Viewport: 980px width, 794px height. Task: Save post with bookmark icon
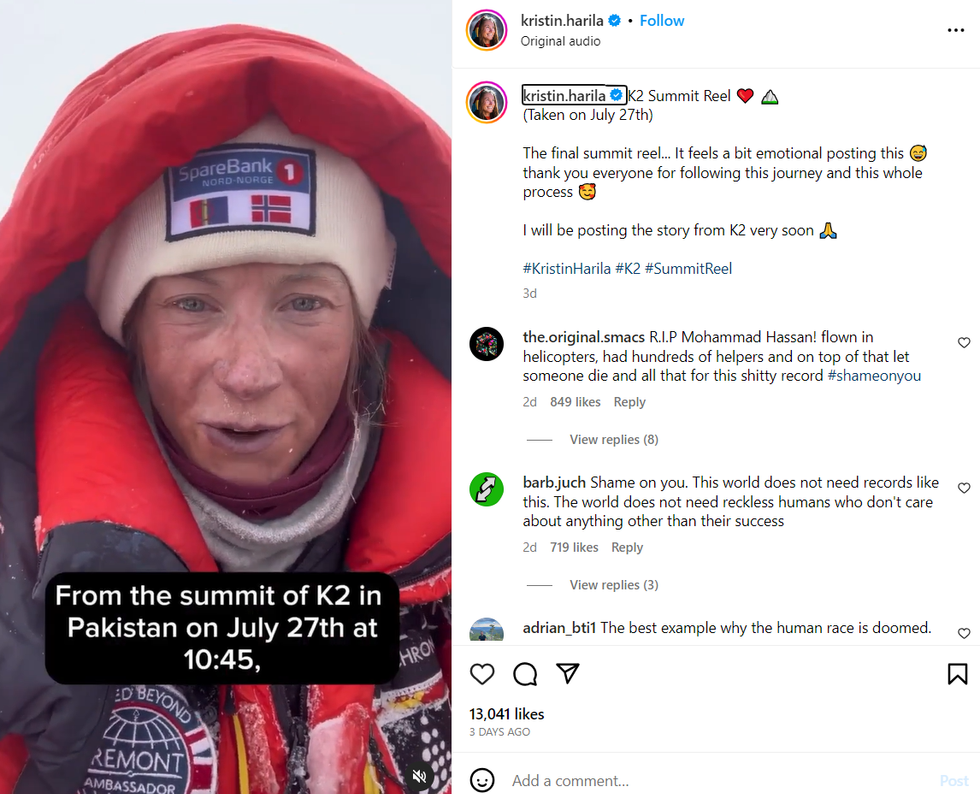957,674
